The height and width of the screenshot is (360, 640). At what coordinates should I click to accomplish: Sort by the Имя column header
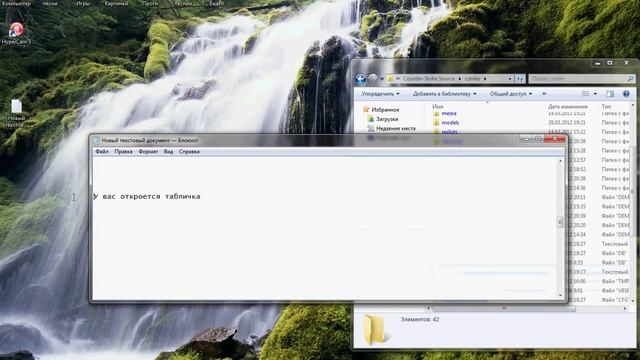[x=438, y=107]
